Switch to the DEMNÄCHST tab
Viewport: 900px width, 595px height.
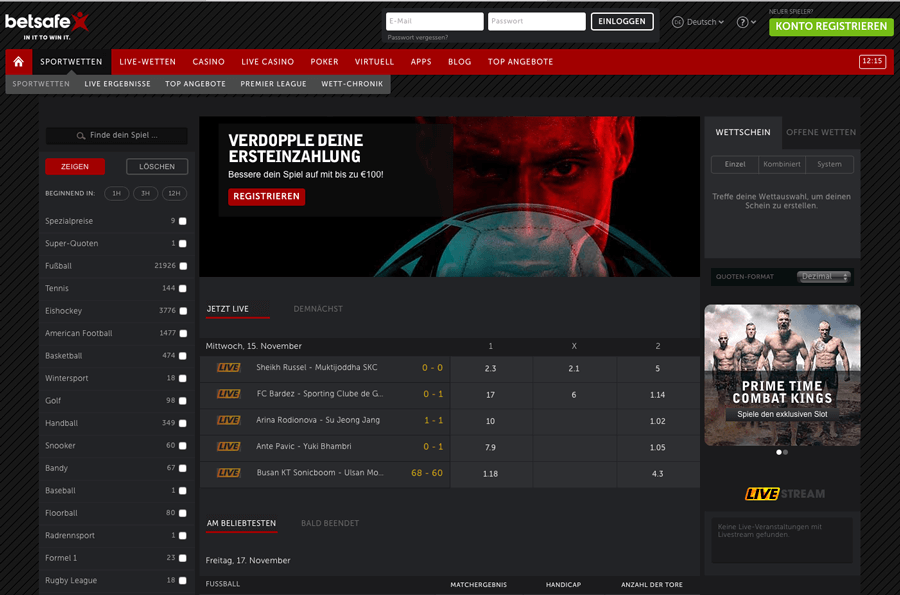pyautogui.click(x=318, y=309)
